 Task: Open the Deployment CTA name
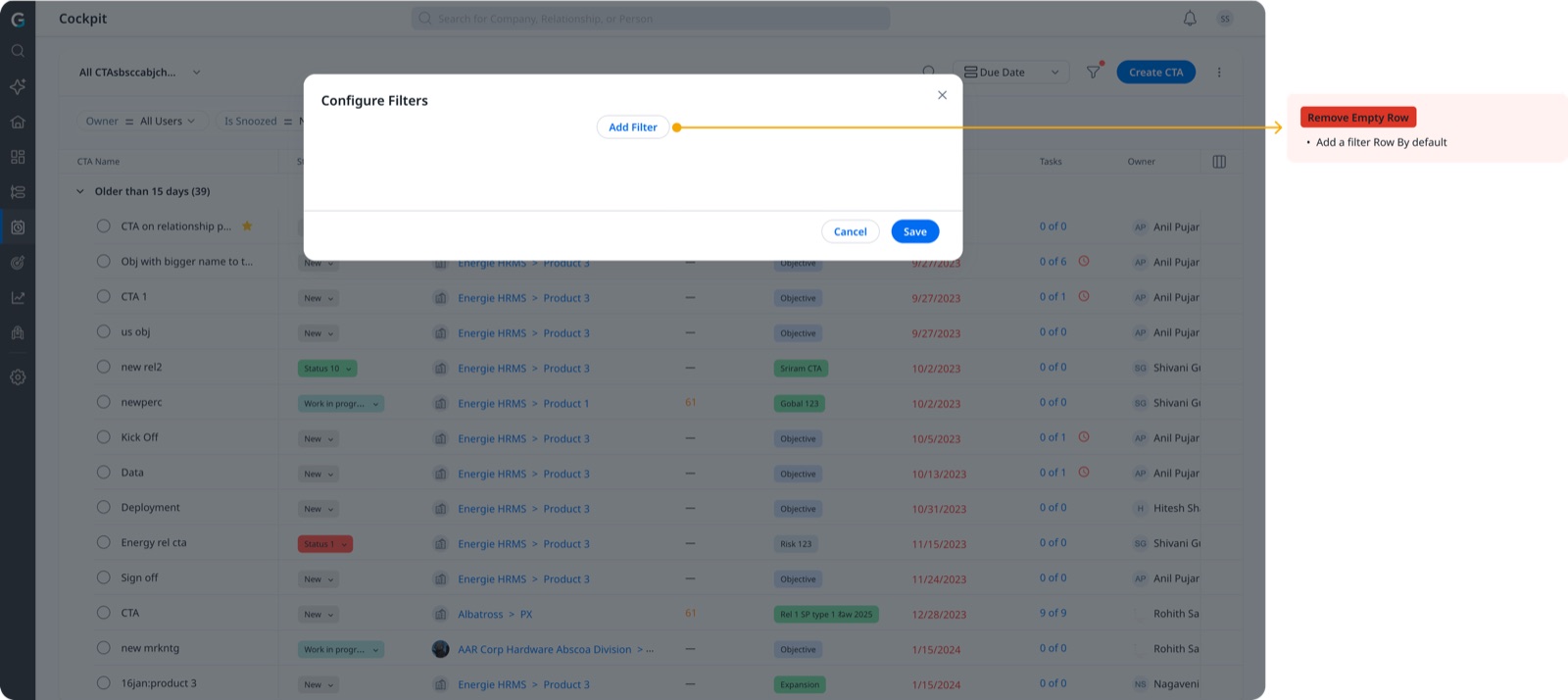coord(150,508)
